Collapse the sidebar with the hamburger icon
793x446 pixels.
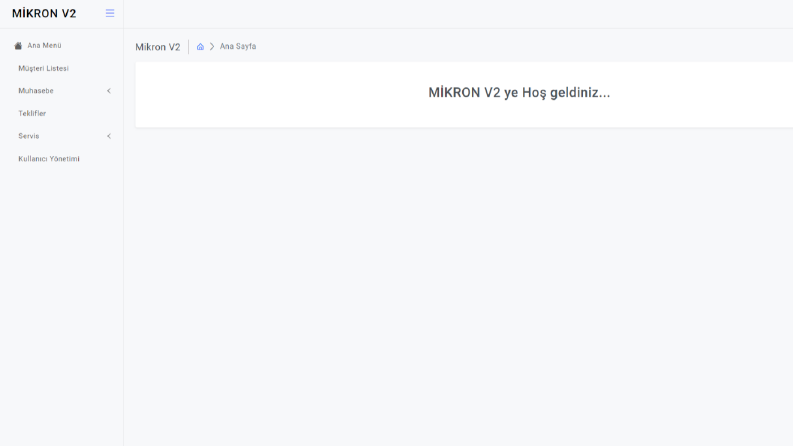tap(110, 13)
